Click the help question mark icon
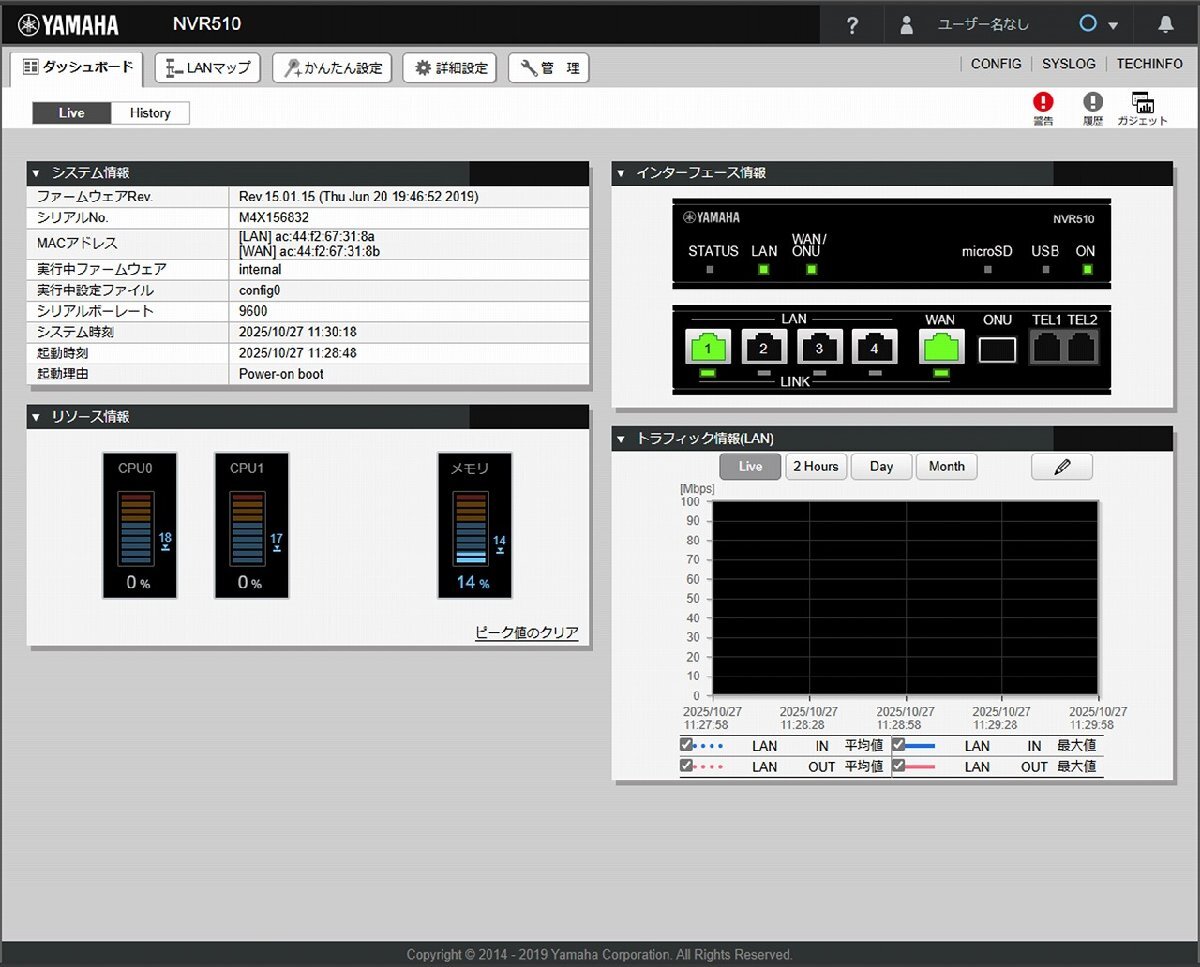 (851, 25)
